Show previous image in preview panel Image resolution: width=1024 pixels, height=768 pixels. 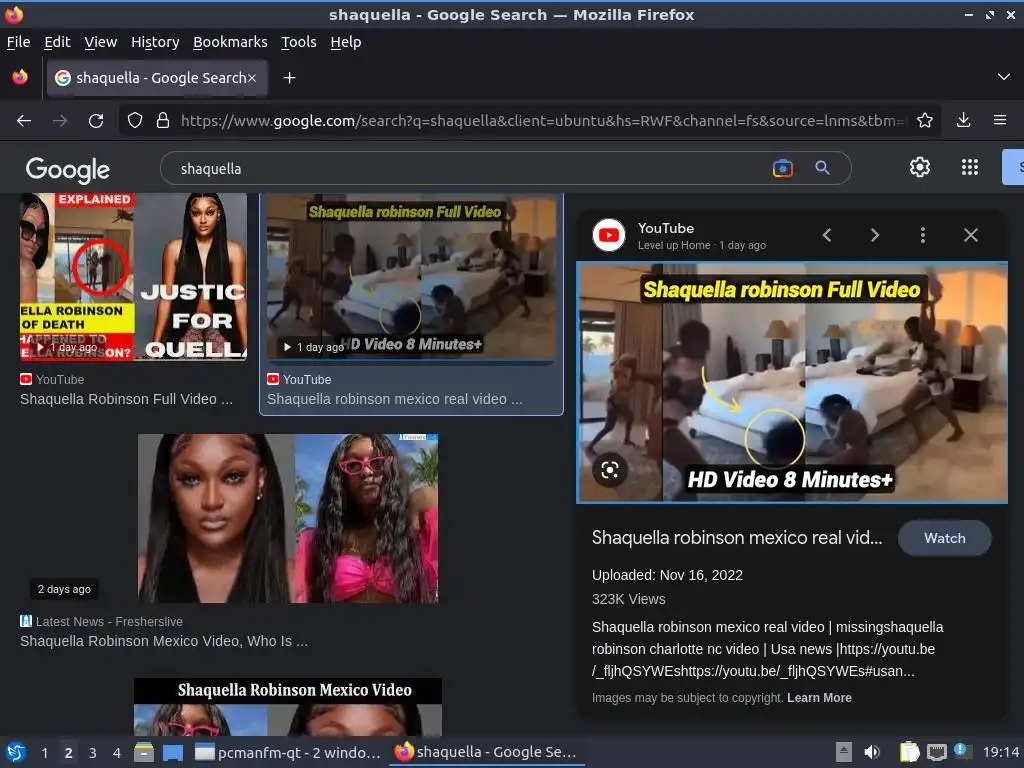(827, 235)
